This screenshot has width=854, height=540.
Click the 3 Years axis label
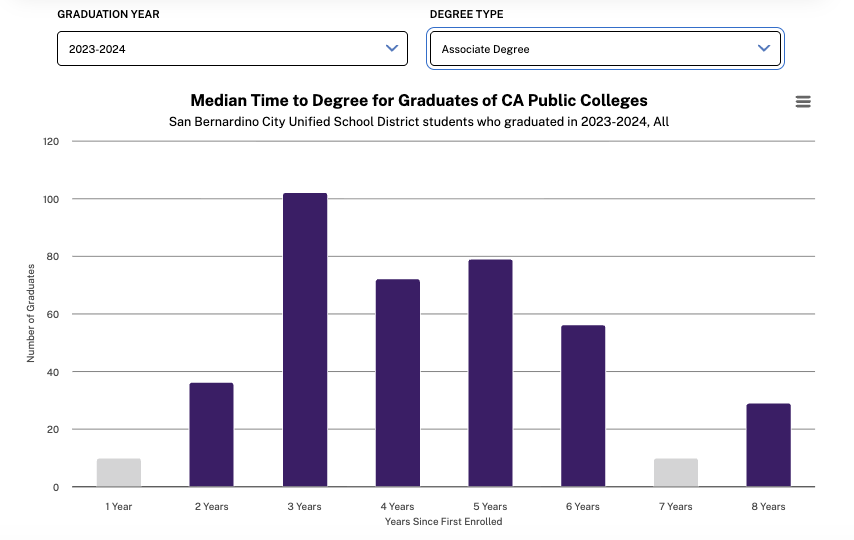305,506
